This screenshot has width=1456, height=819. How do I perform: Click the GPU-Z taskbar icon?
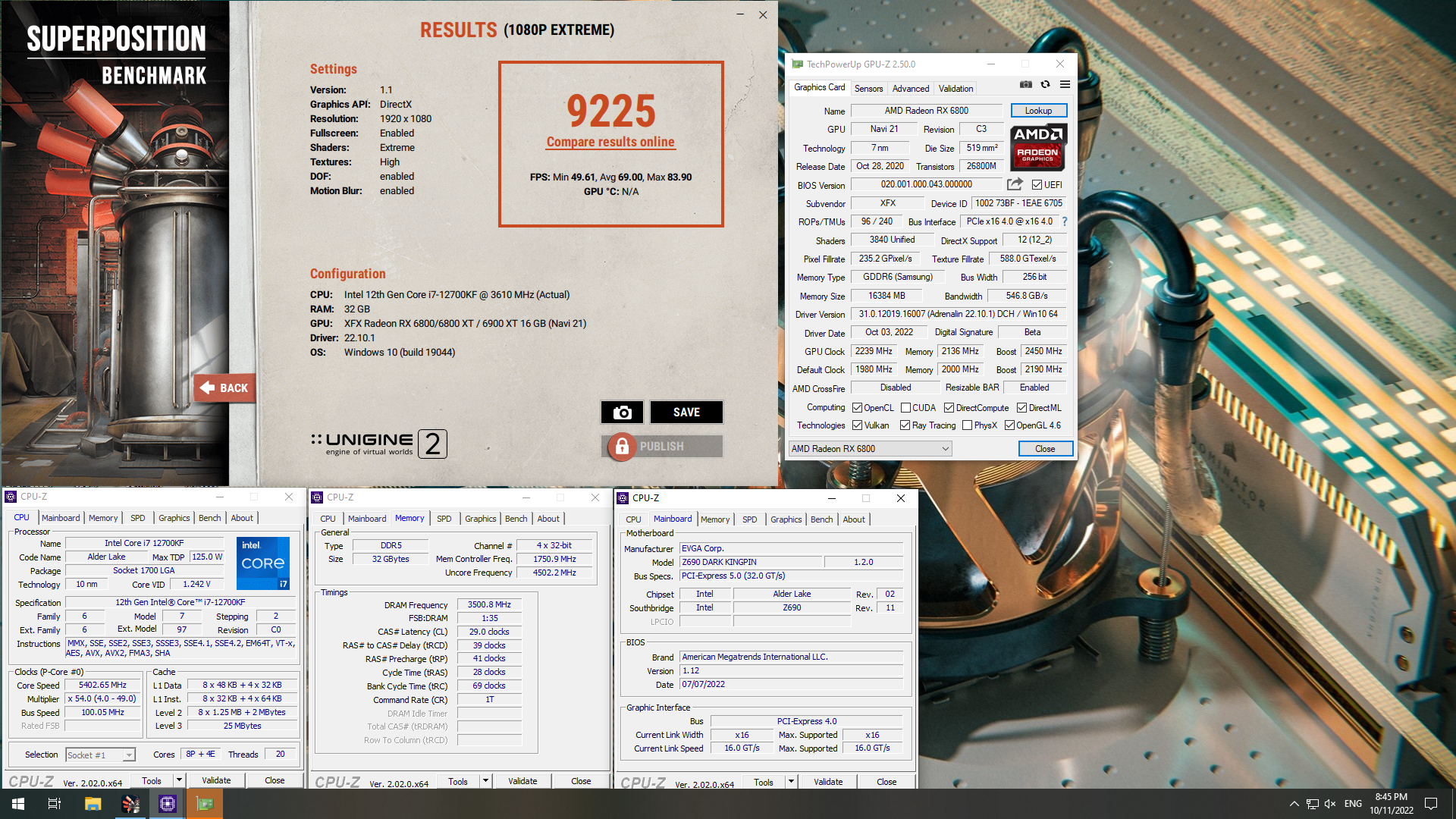point(205,803)
